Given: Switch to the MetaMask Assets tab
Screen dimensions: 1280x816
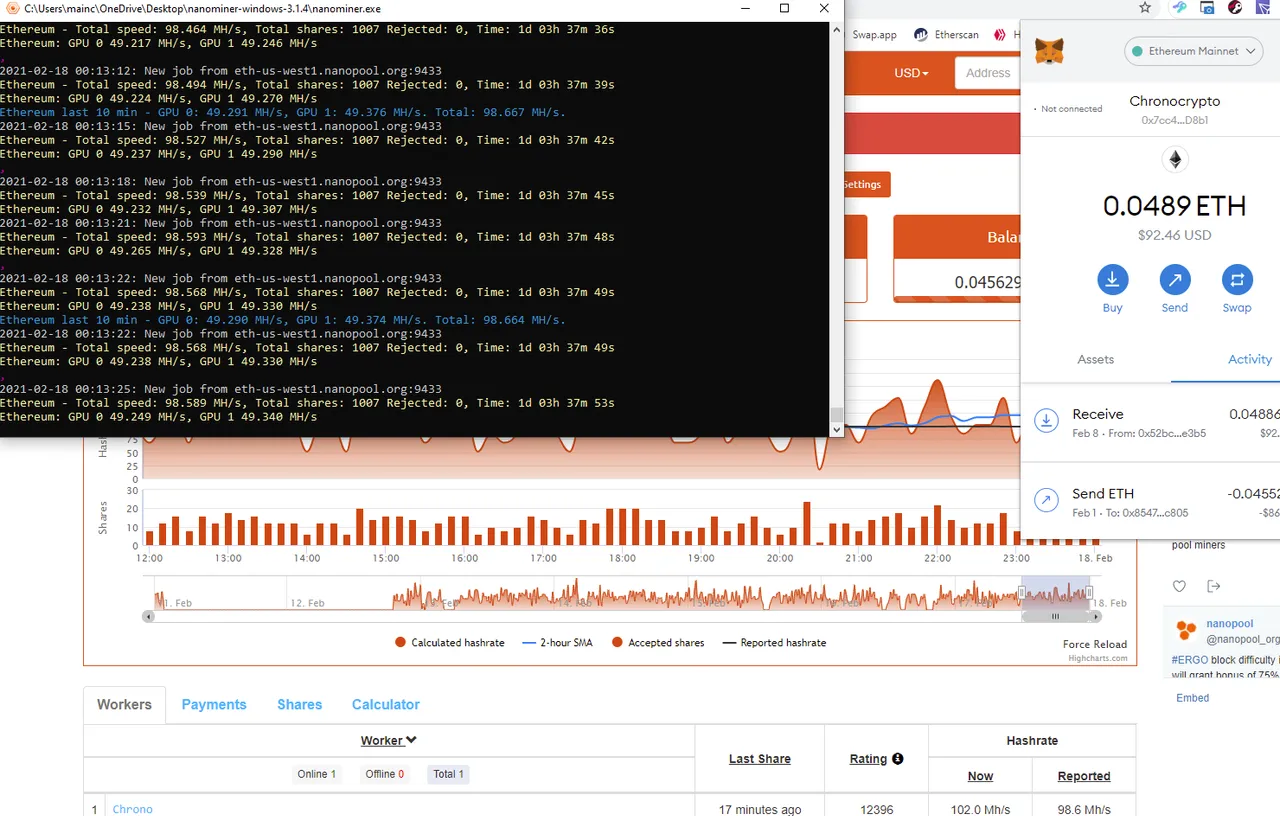Looking at the screenshot, I should click(1095, 359).
